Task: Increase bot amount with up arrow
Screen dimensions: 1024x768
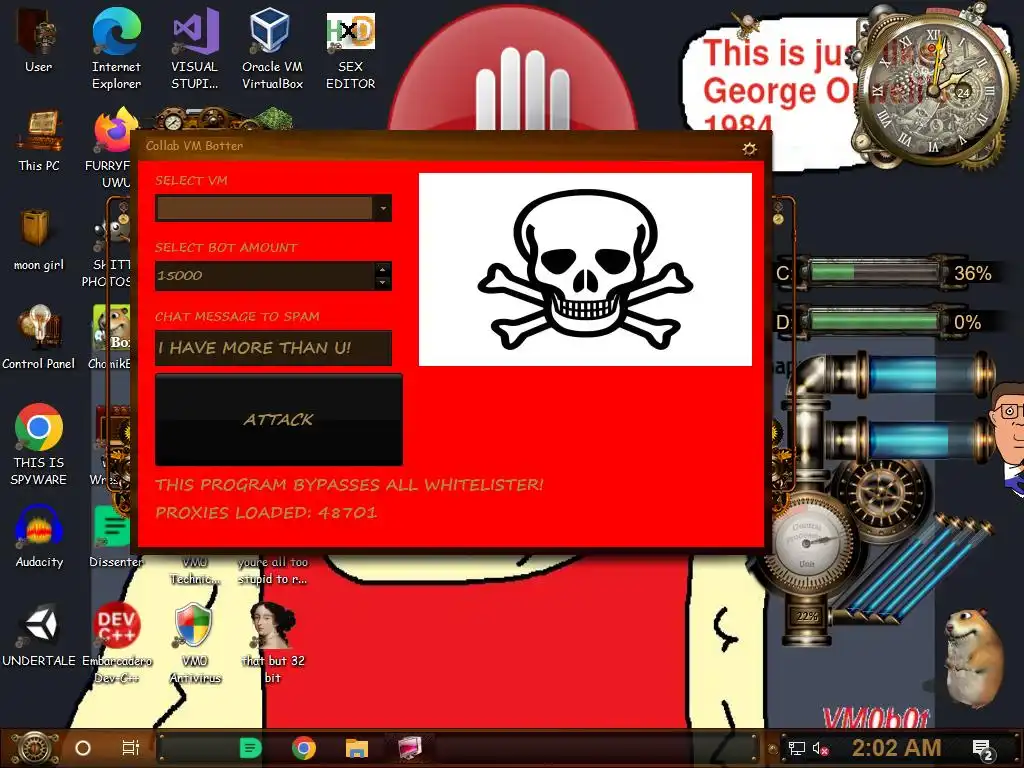Action: pos(383,268)
